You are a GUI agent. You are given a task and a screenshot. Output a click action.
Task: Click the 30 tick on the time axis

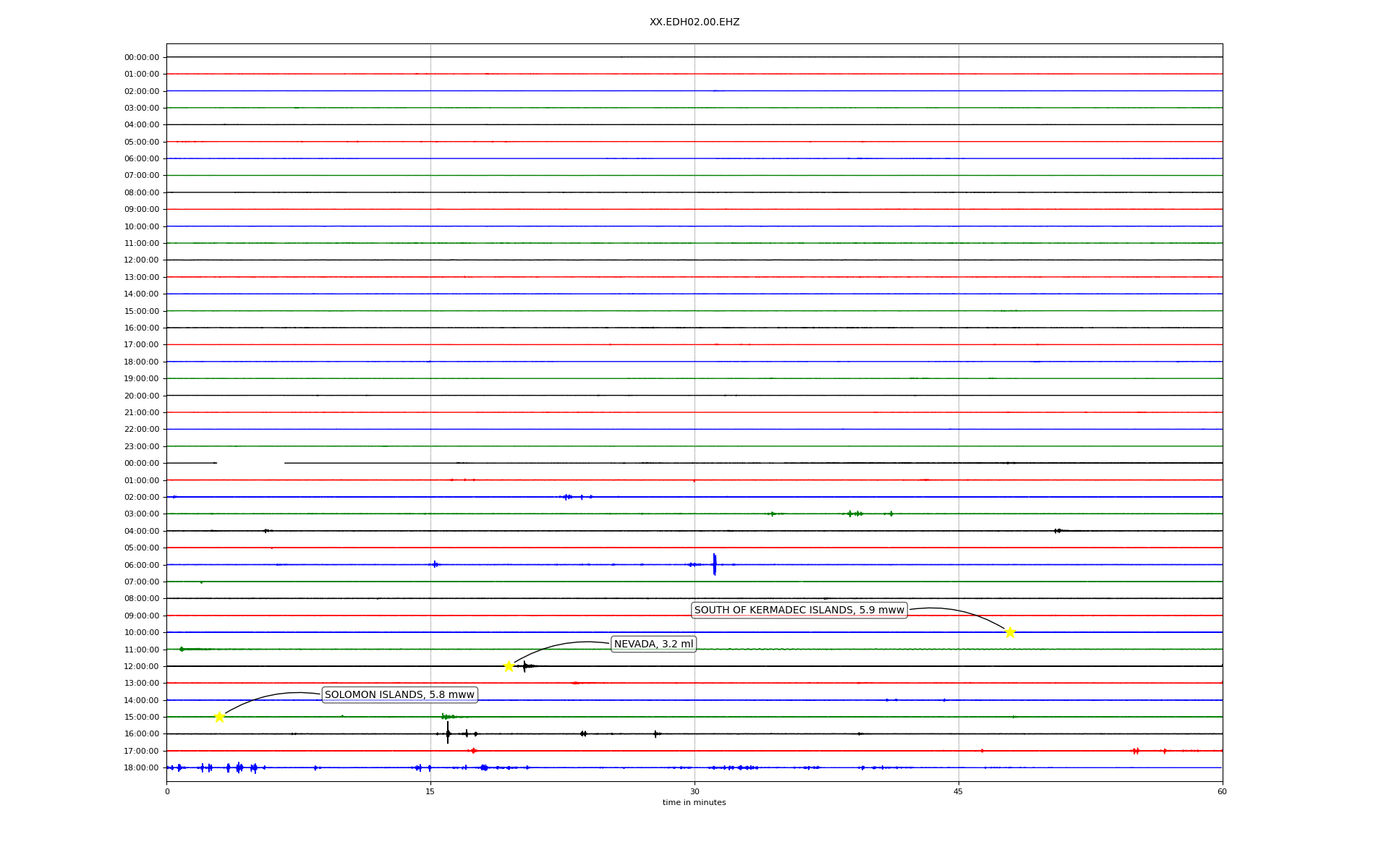click(694, 791)
